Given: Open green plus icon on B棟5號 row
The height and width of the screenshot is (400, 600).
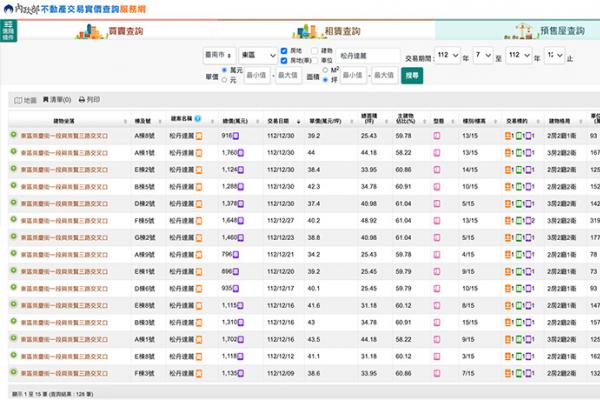Looking at the screenshot, I should coord(13,186).
